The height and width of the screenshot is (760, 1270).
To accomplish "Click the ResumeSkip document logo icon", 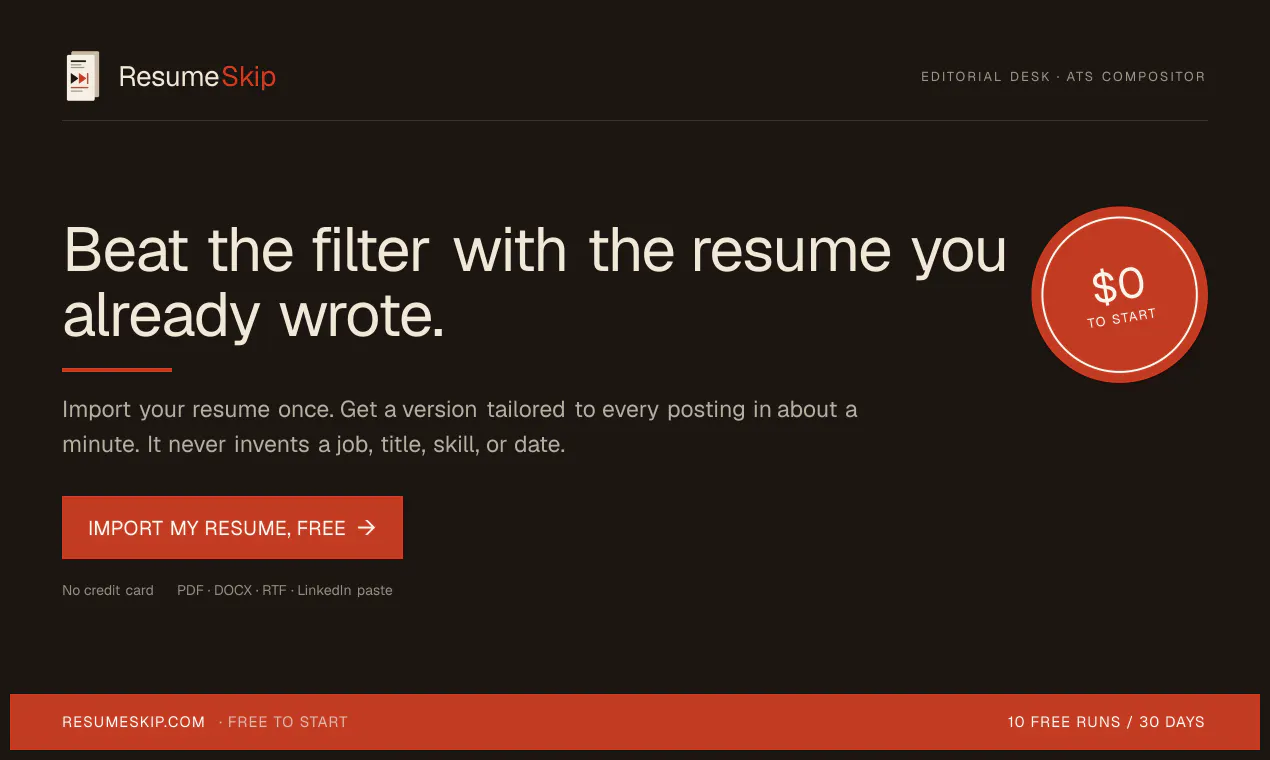I will point(83,76).
